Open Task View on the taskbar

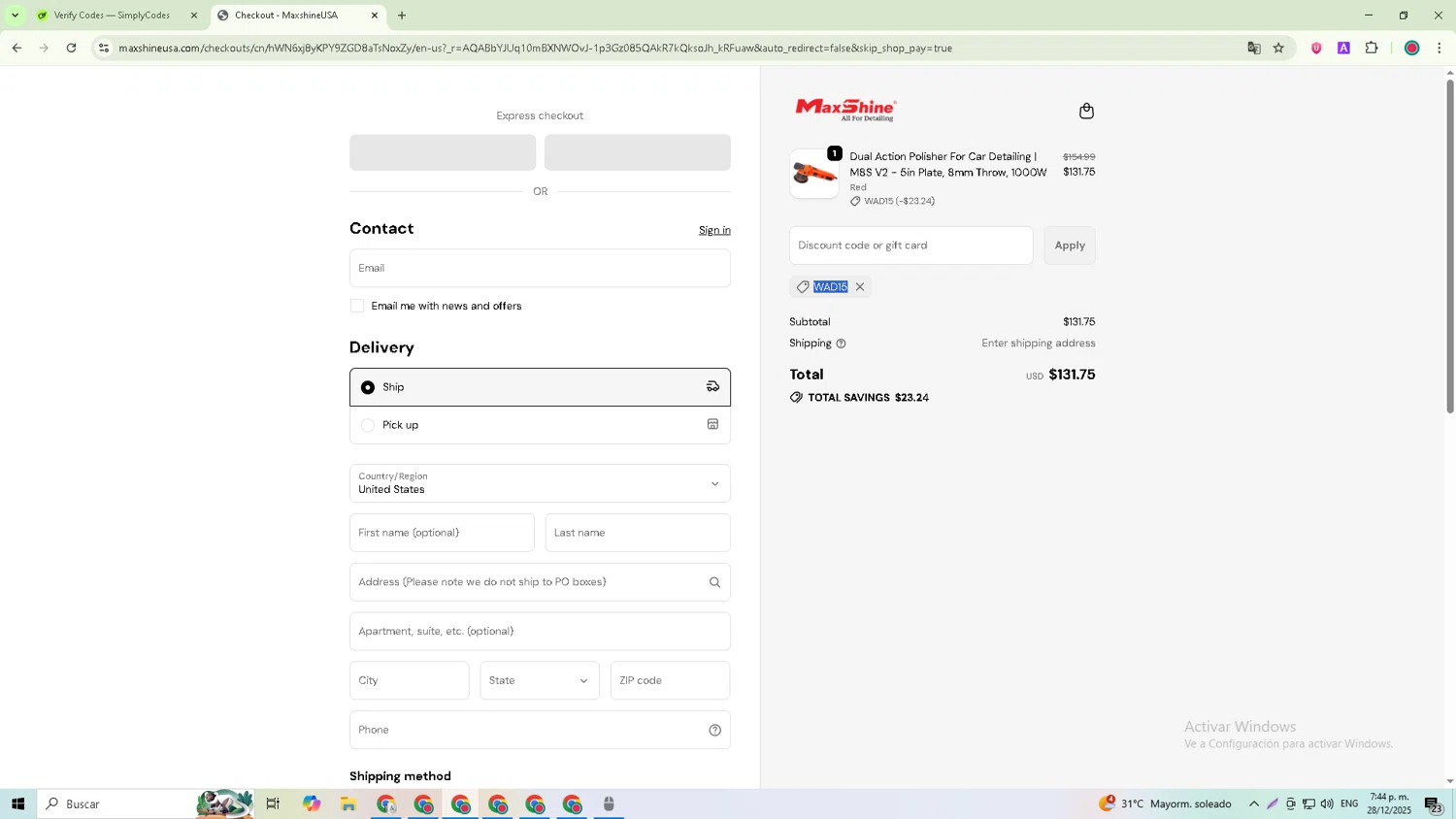tap(273, 804)
